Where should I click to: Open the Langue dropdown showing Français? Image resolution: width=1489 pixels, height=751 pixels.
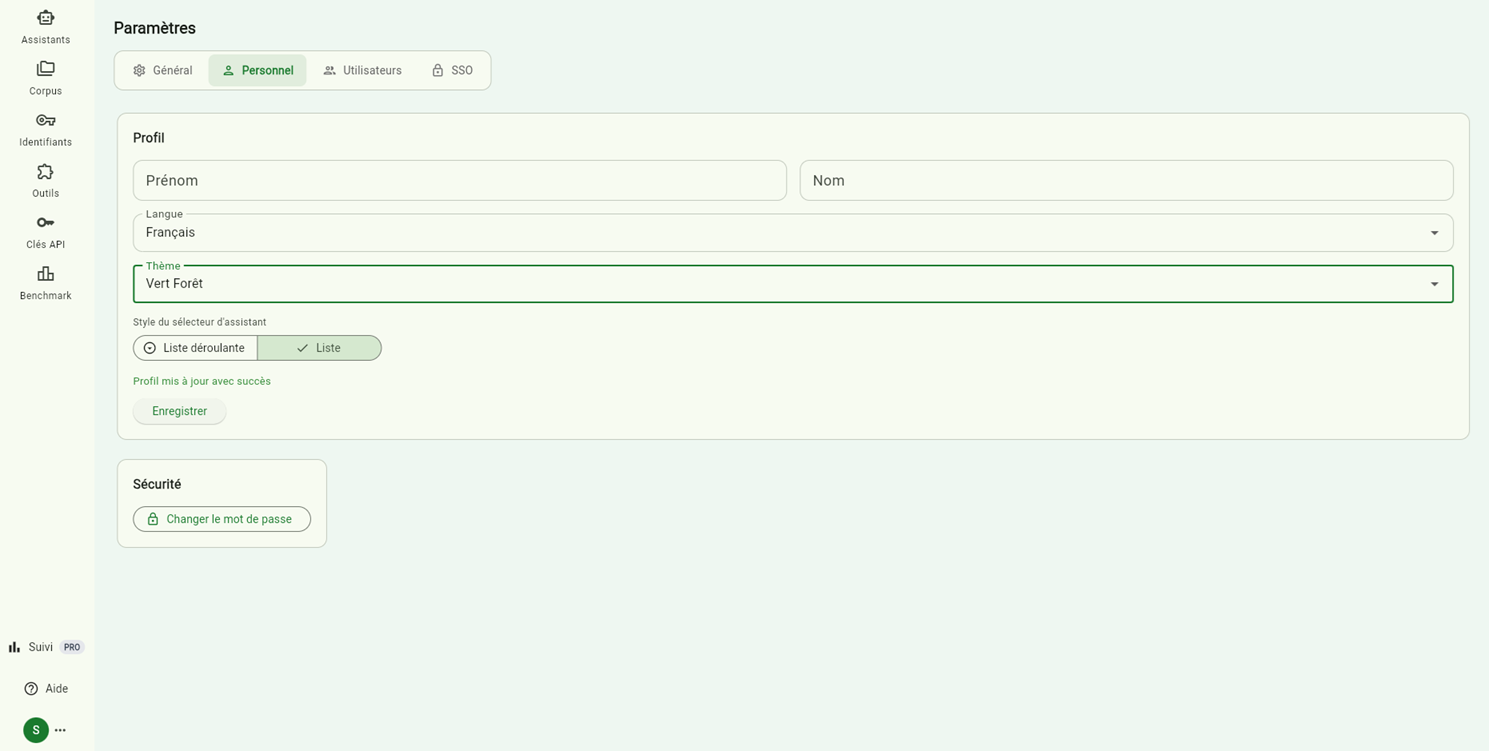coord(793,233)
